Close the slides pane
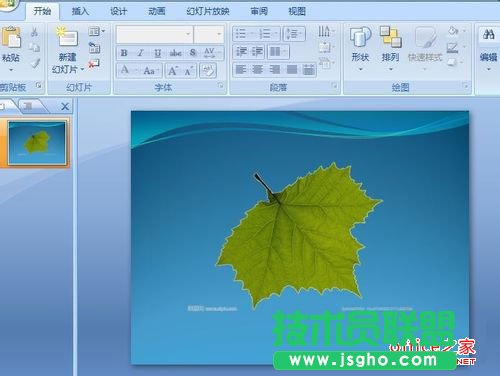Image resolution: width=500 pixels, height=376 pixels. pos(65,106)
